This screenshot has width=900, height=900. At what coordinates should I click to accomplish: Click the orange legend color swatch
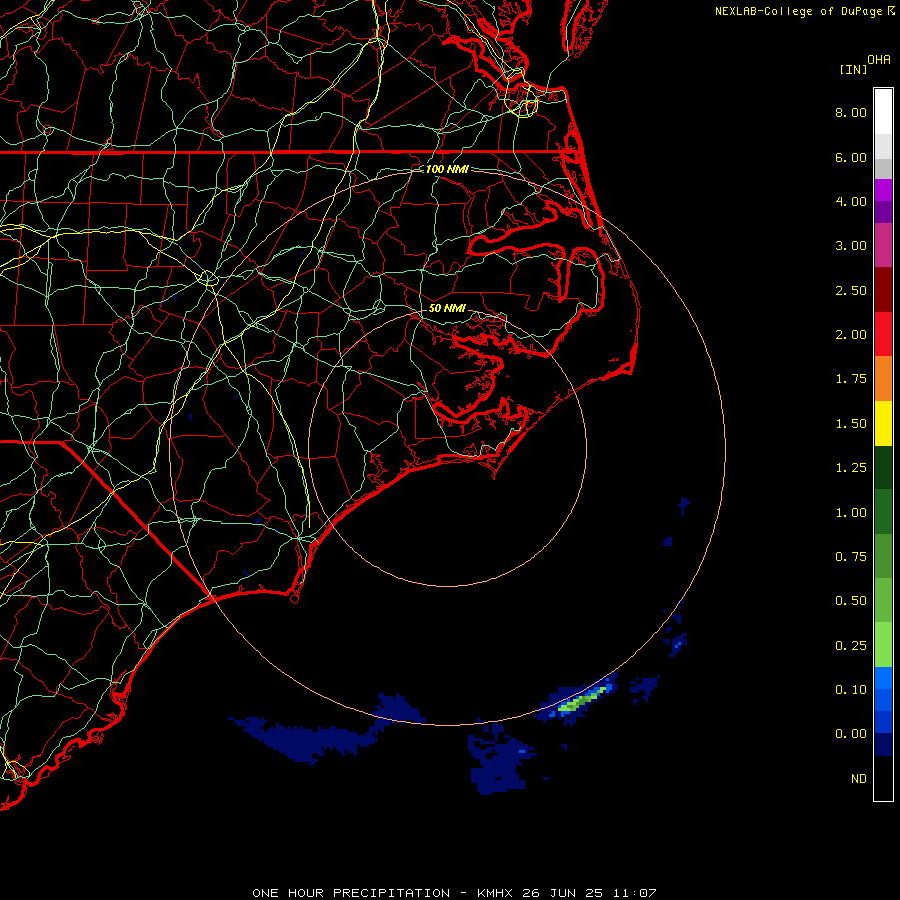click(x=883, y=378)
